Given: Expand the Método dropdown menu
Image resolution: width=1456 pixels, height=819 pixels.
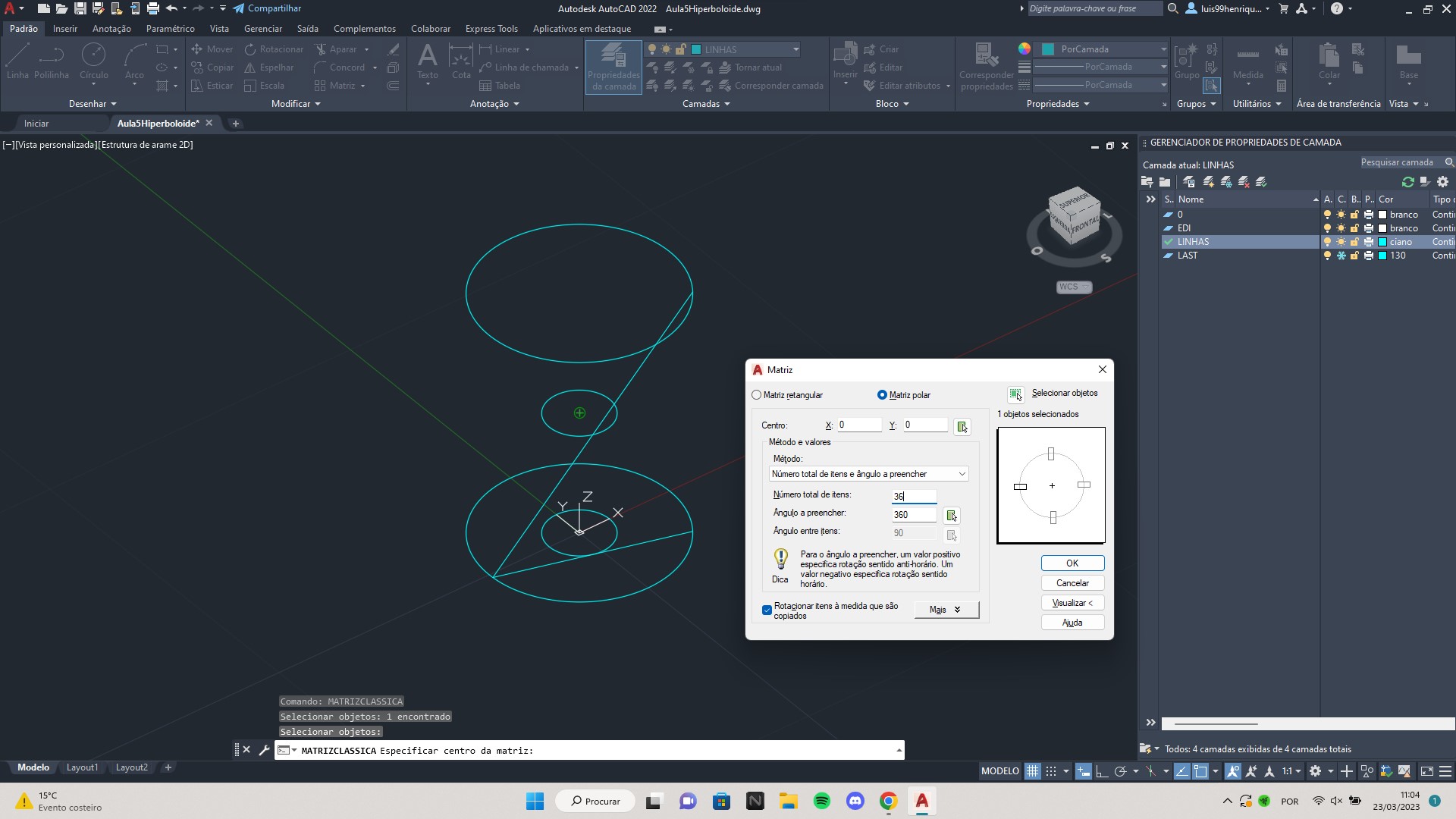Looking at the screenshot, I should pyautogui.click(x=962, y=474).
